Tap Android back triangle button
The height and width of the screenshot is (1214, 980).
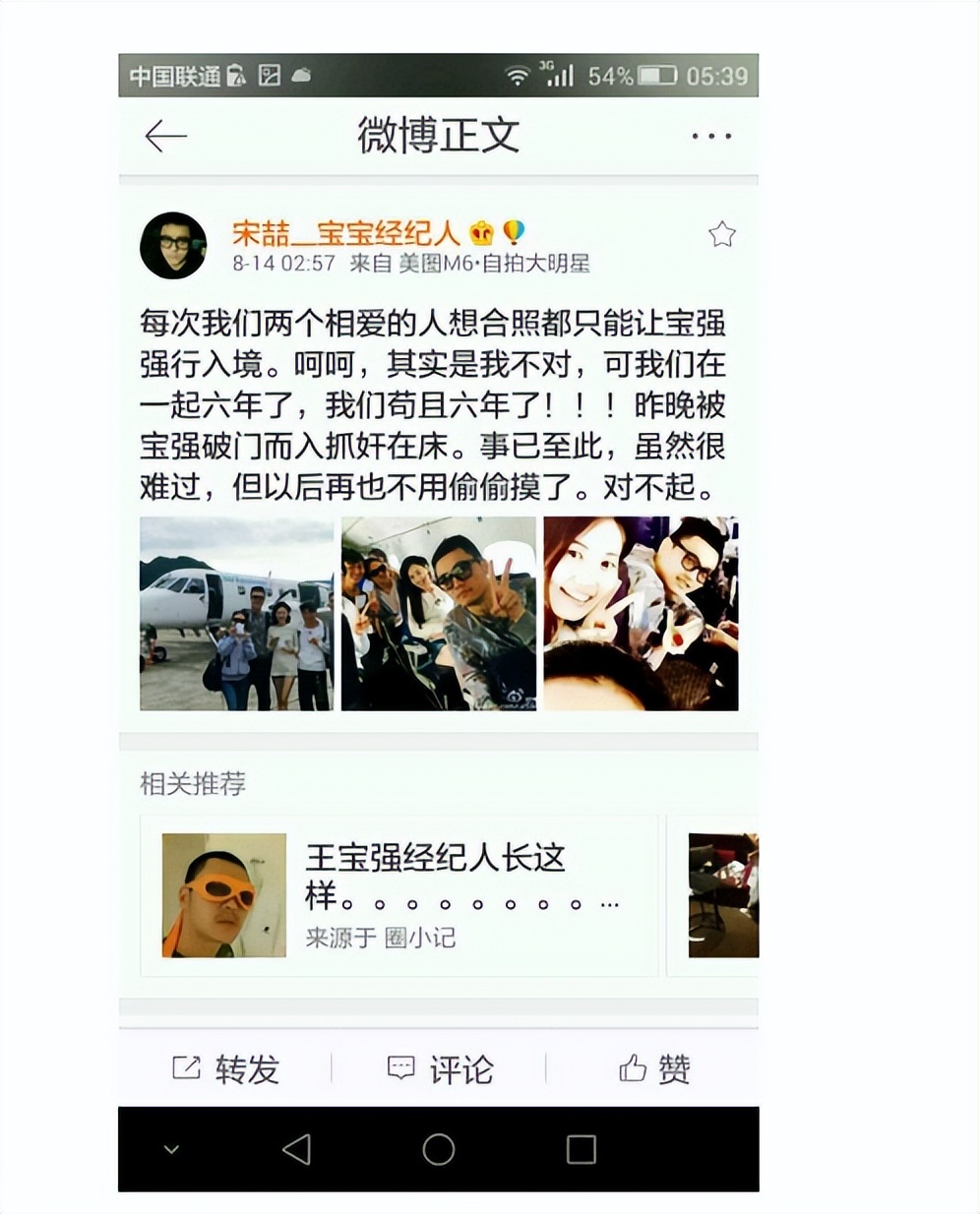pos(296,1149)
